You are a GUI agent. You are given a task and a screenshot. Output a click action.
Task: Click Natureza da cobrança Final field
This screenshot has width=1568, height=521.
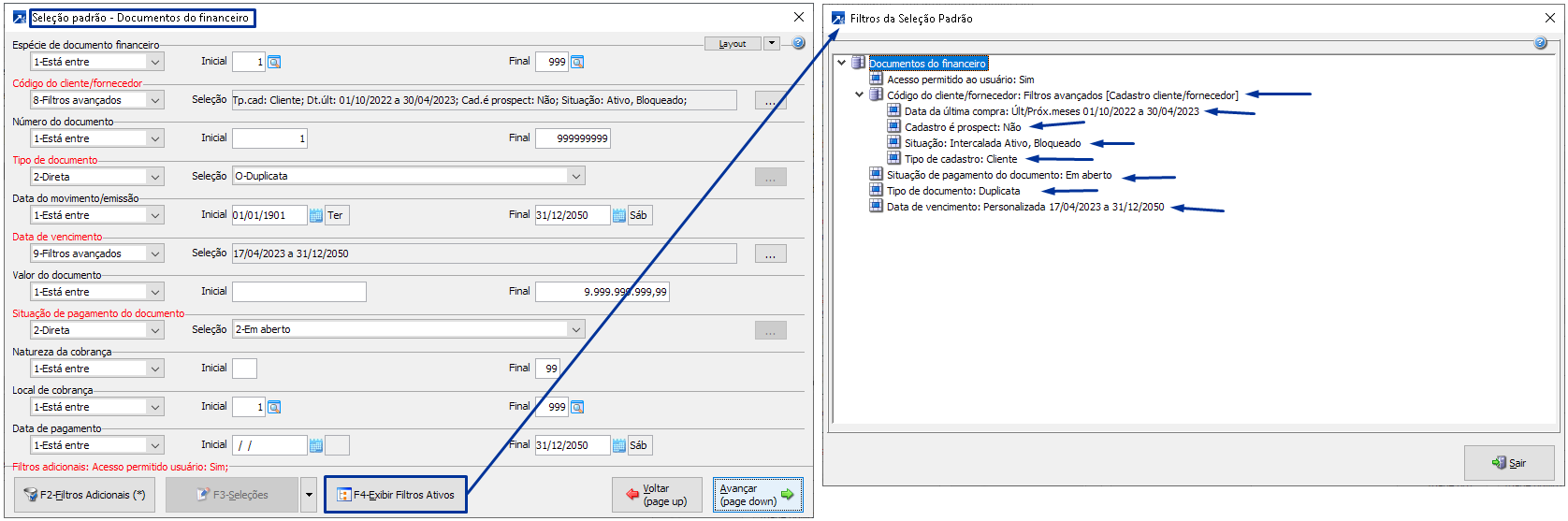(547, 369)
